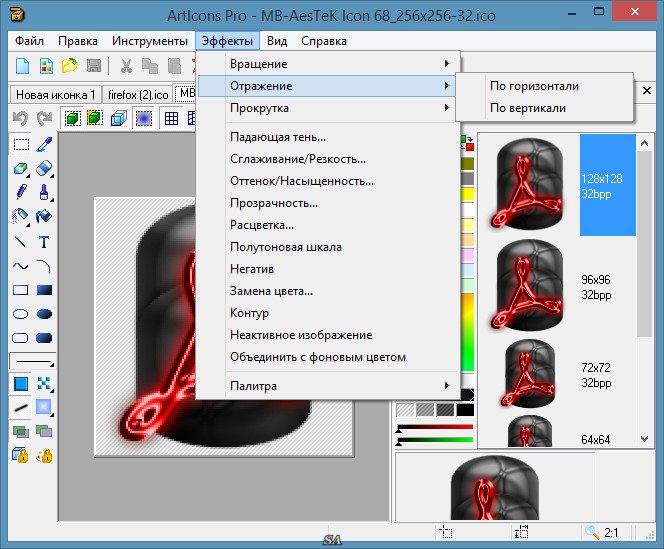The image size is (664, 549).
Task: Toggle the pixel grid display button
Action: point(171,118)
